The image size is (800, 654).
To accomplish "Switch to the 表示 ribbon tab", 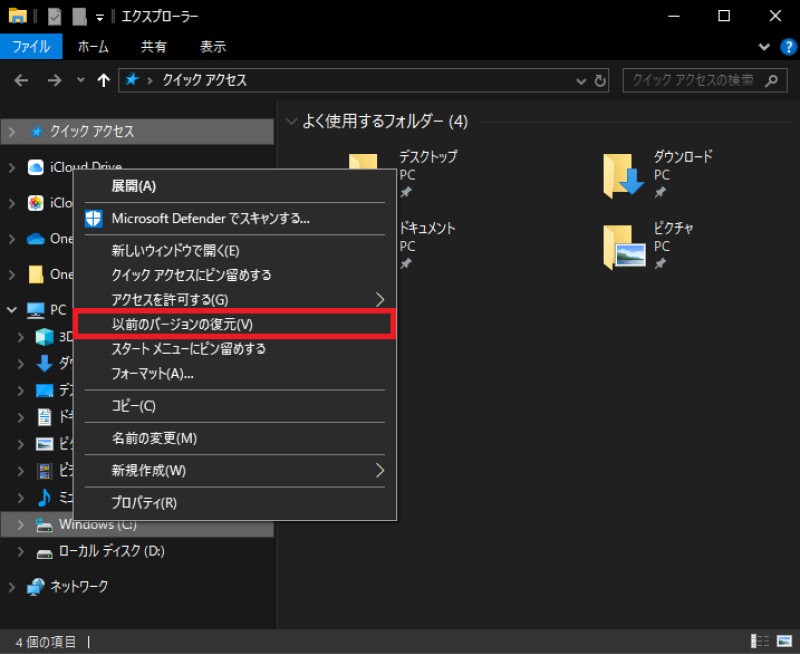I will (213, 46).
